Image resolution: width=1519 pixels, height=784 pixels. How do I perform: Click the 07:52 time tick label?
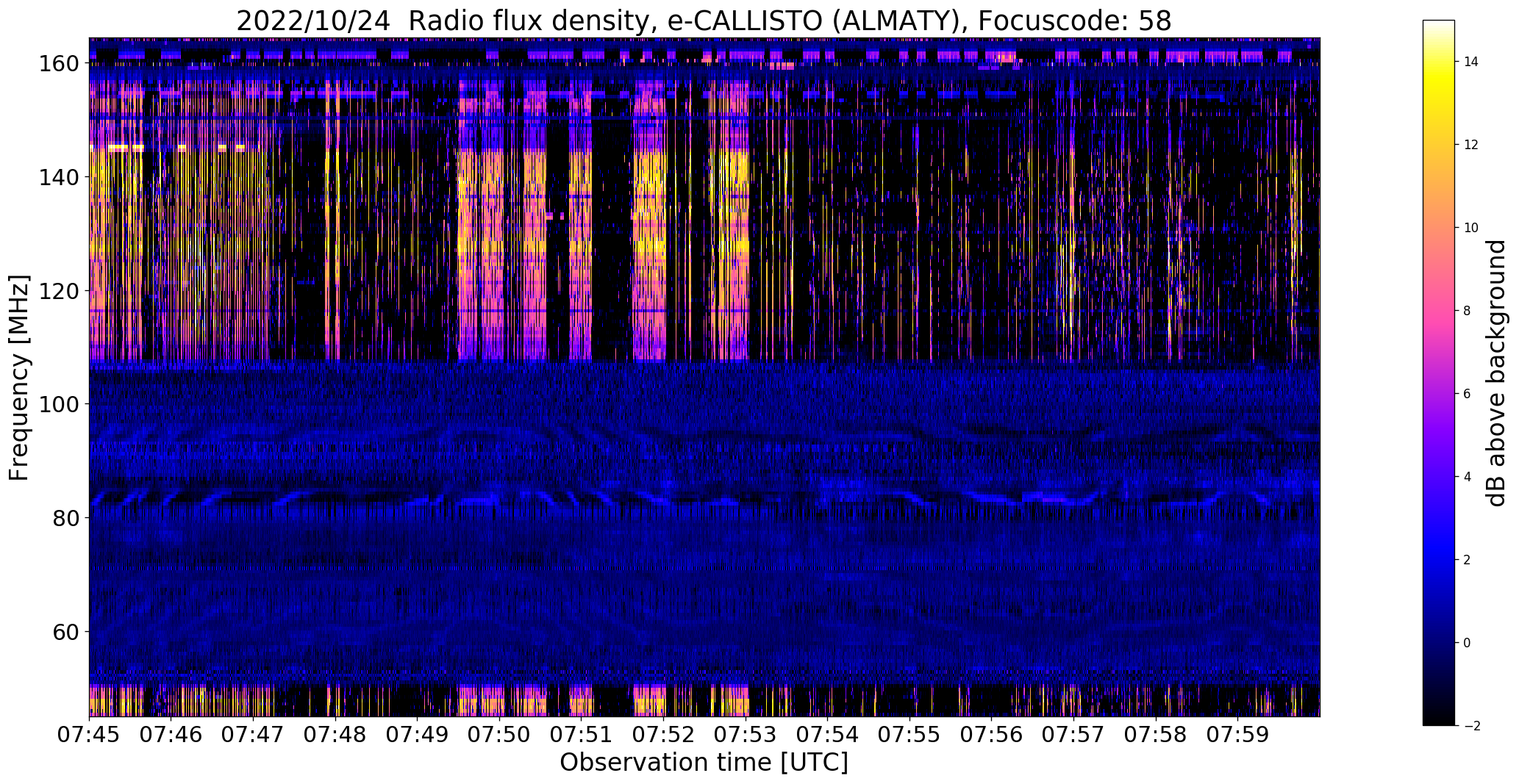(x=664, y=734)
